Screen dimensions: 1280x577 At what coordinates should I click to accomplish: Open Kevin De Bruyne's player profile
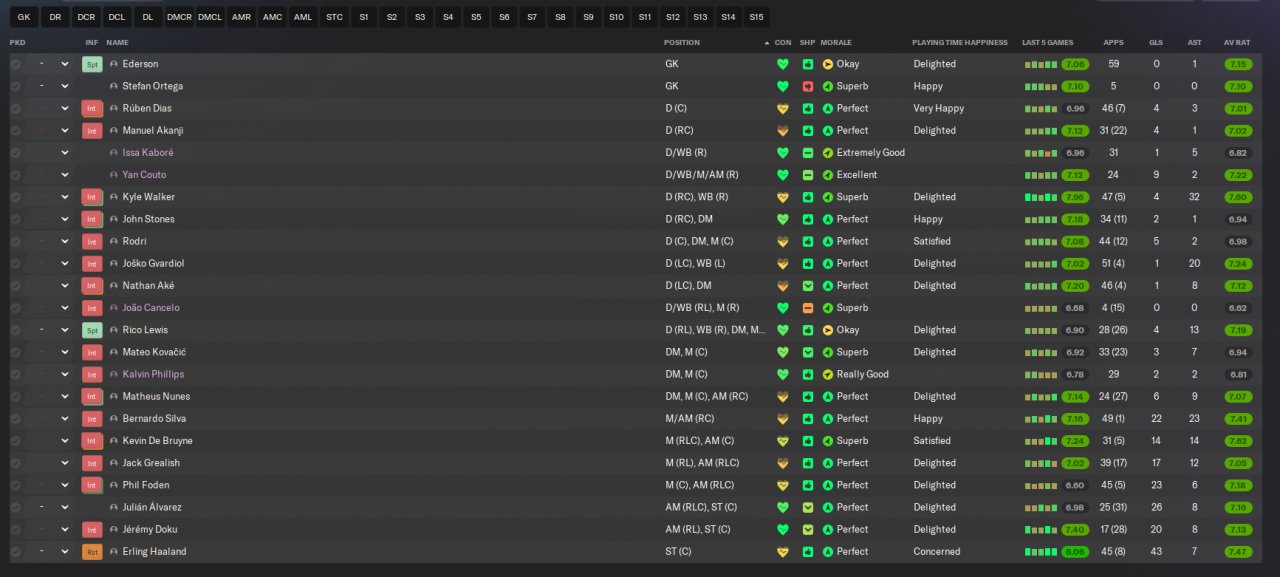157,441
